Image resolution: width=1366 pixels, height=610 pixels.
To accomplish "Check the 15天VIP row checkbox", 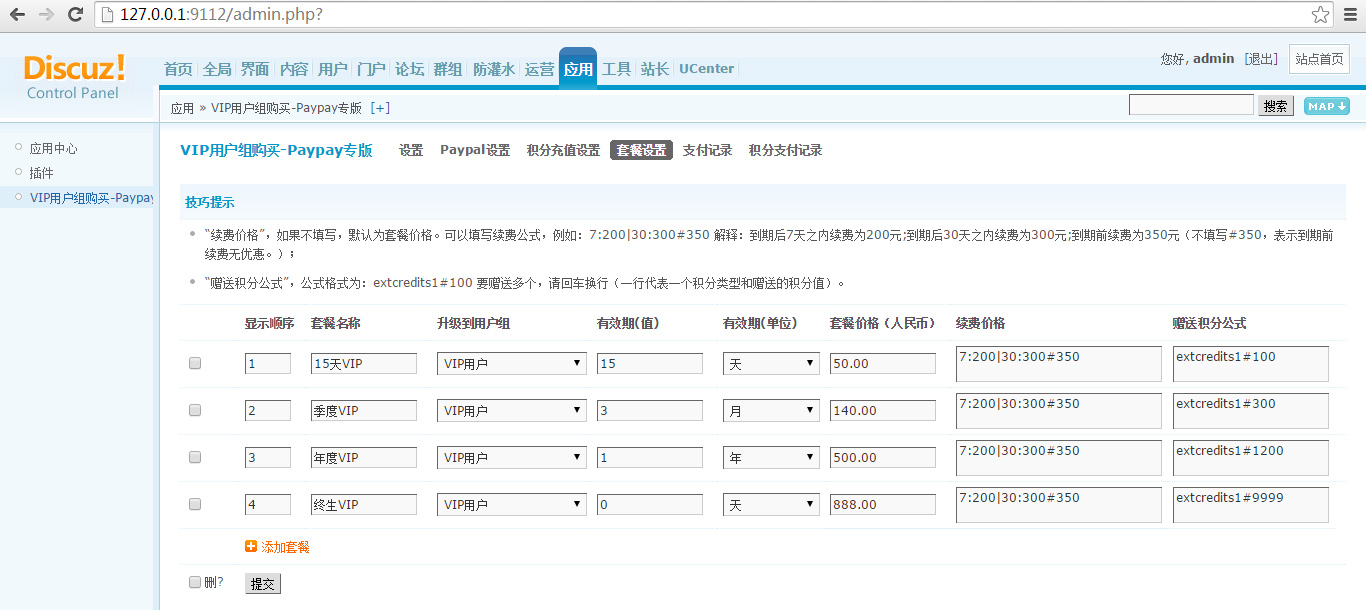I will click(195, 363).
